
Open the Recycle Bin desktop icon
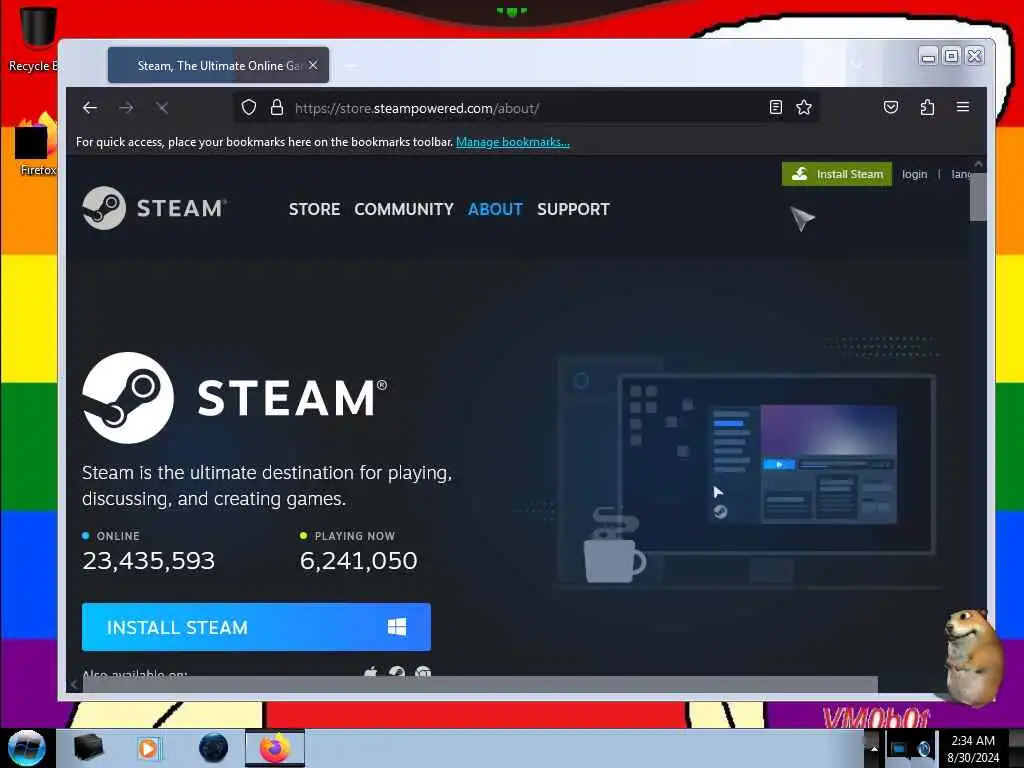click(35, 39)
